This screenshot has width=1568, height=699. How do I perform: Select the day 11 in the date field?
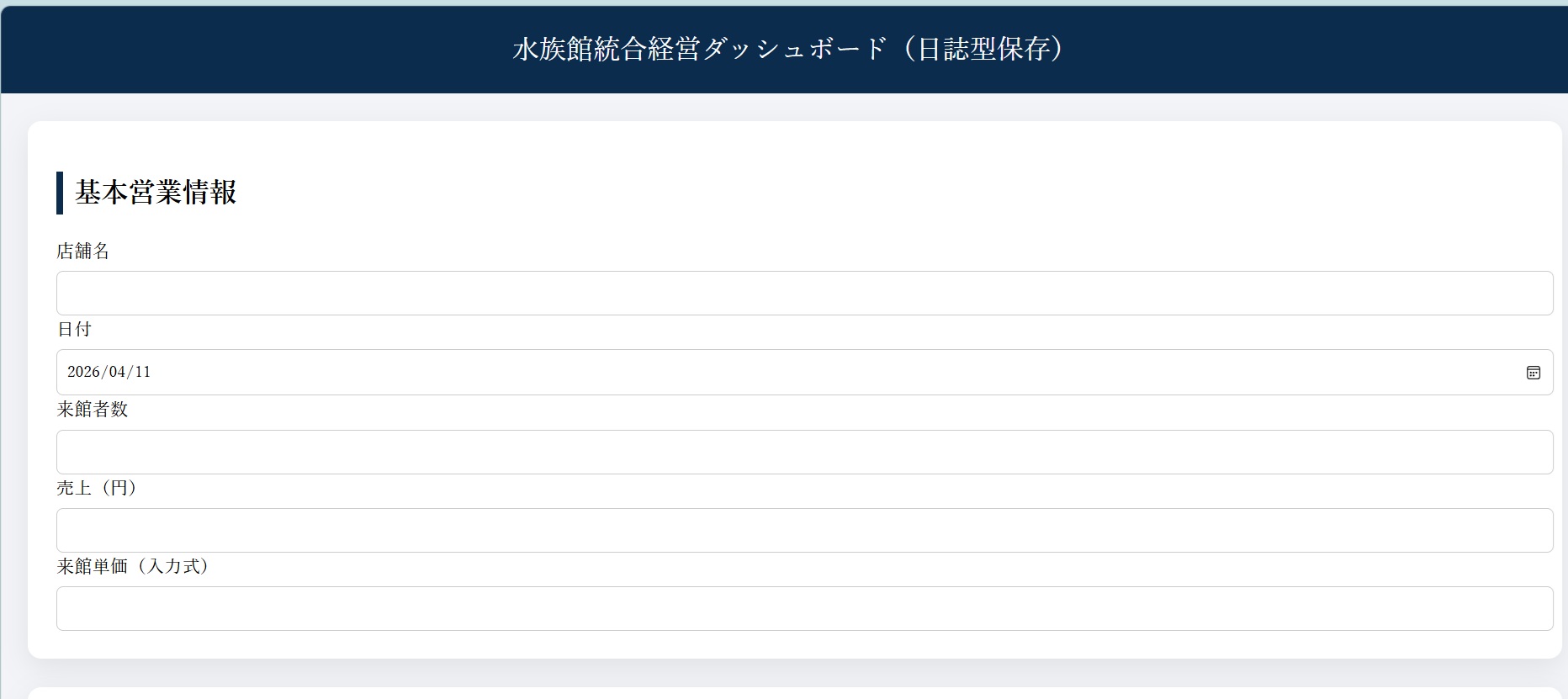(142, 372)
